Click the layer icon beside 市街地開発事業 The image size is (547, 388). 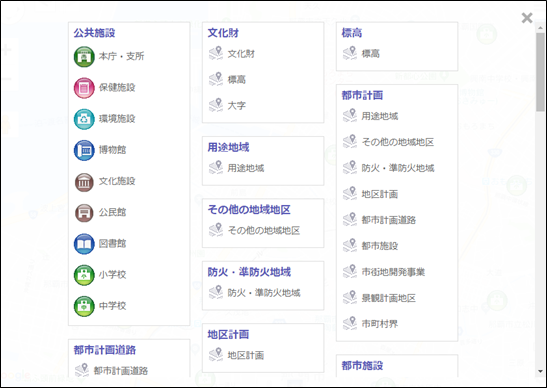pyautogui.click(x=350, y=272)
